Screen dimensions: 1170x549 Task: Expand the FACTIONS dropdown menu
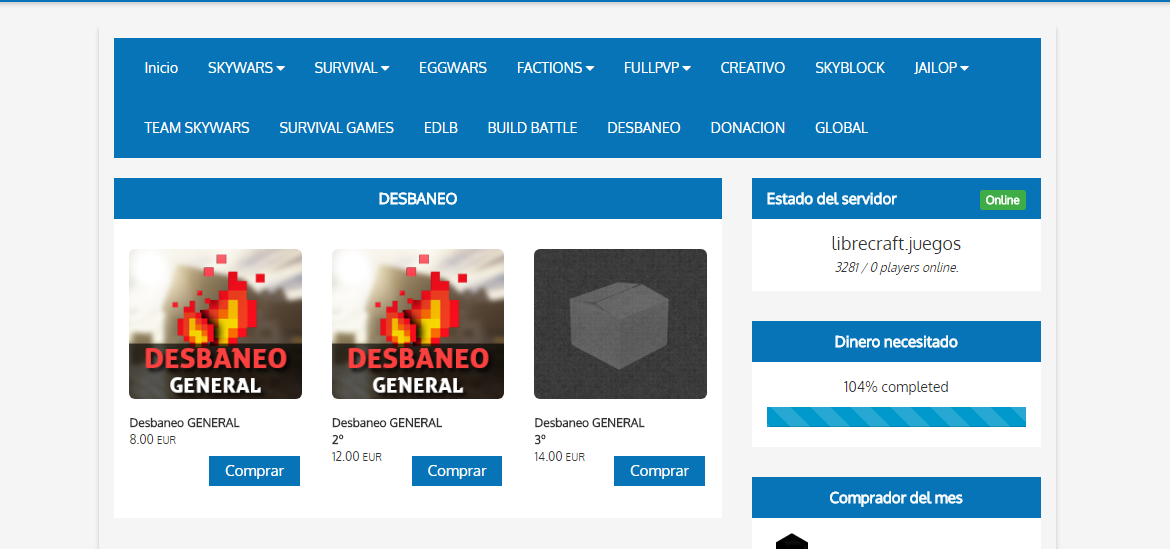(555, 68)
